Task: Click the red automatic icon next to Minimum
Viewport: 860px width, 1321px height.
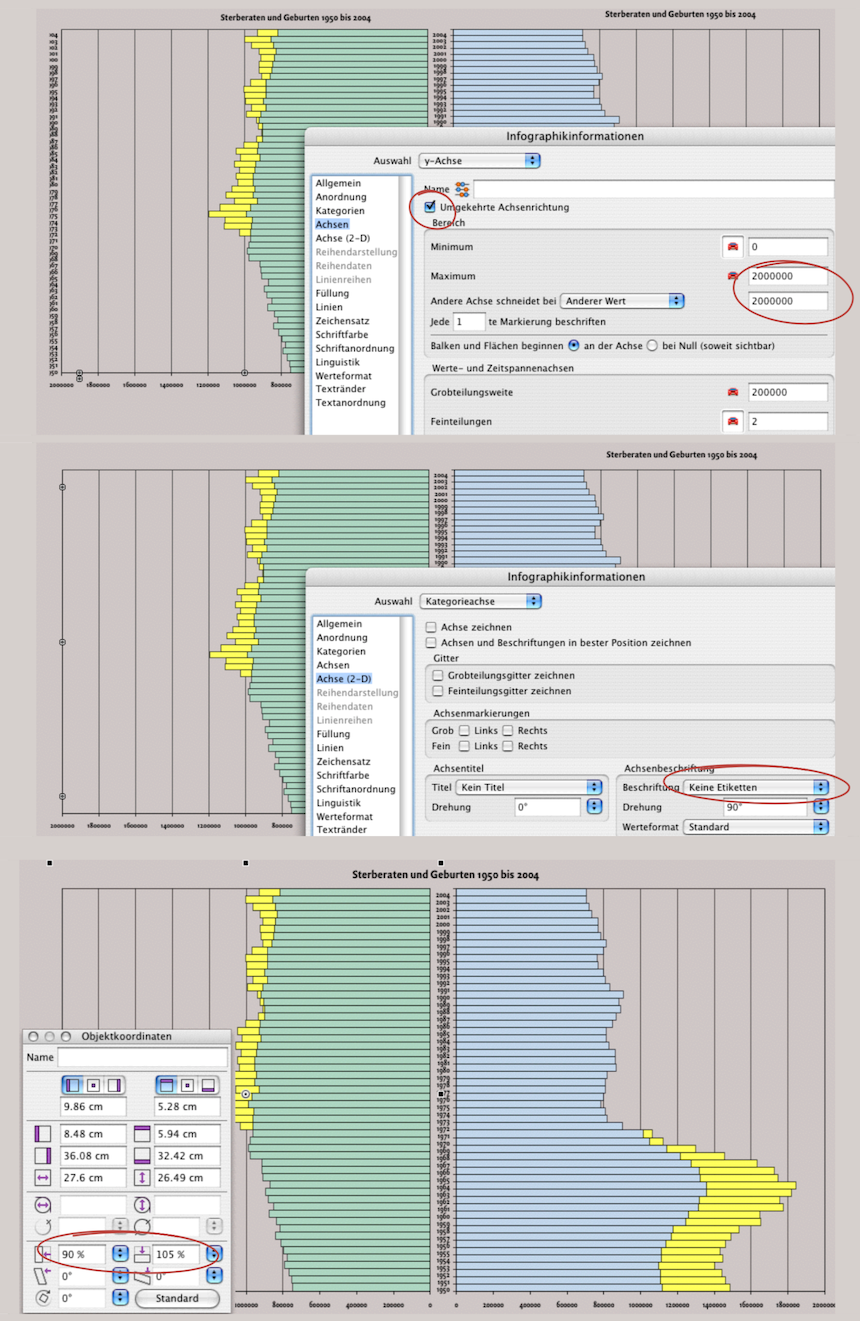Action: pyautogui.click(x=732, y=247)
